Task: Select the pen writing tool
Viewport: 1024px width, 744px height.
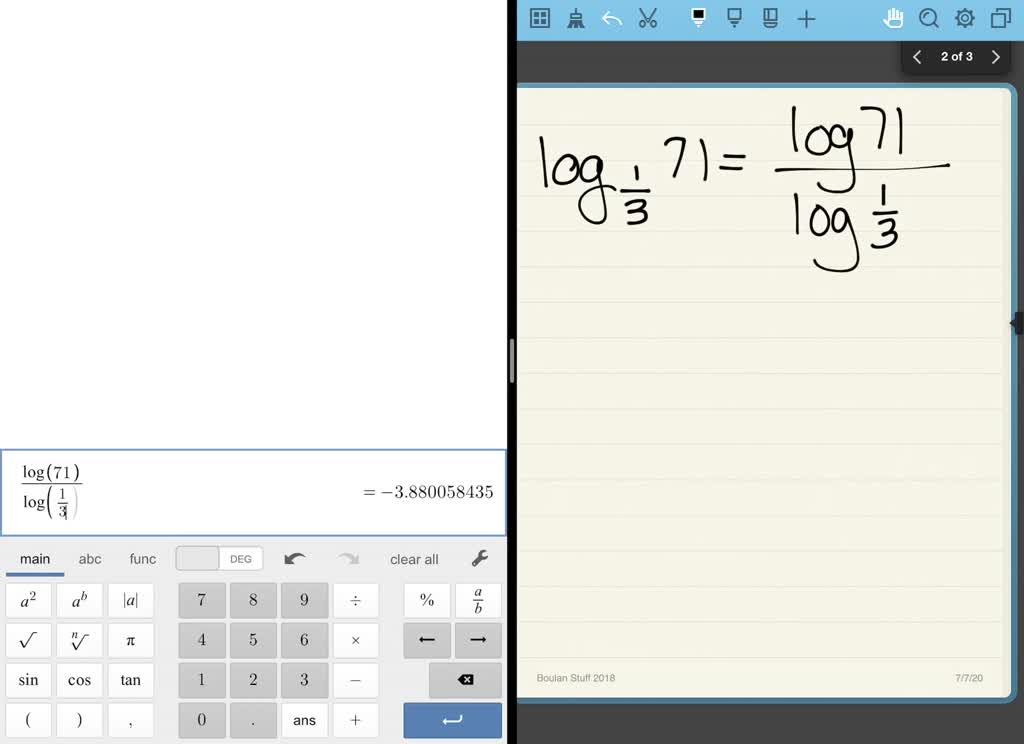Action: pos(697,18)
